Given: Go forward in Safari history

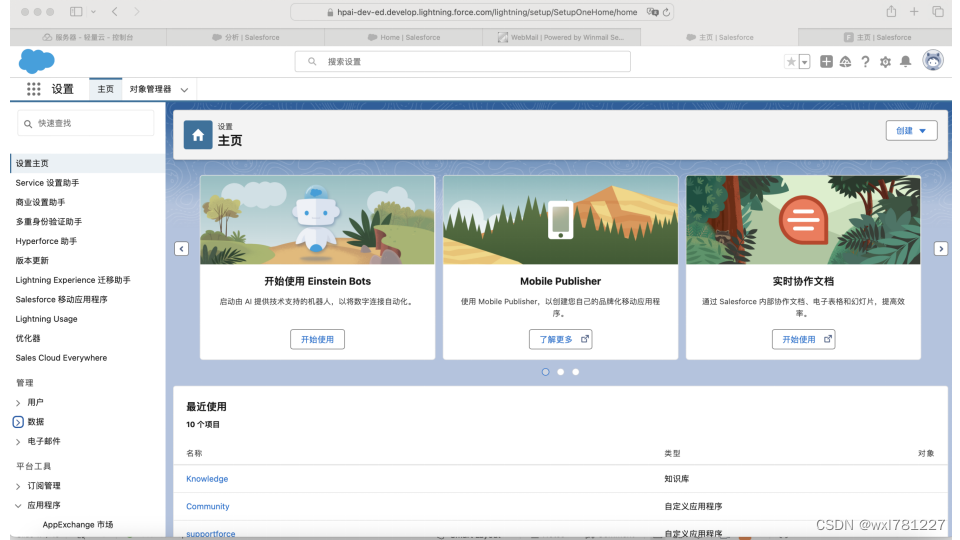Looking at the screenshot, I should [137, 12].
